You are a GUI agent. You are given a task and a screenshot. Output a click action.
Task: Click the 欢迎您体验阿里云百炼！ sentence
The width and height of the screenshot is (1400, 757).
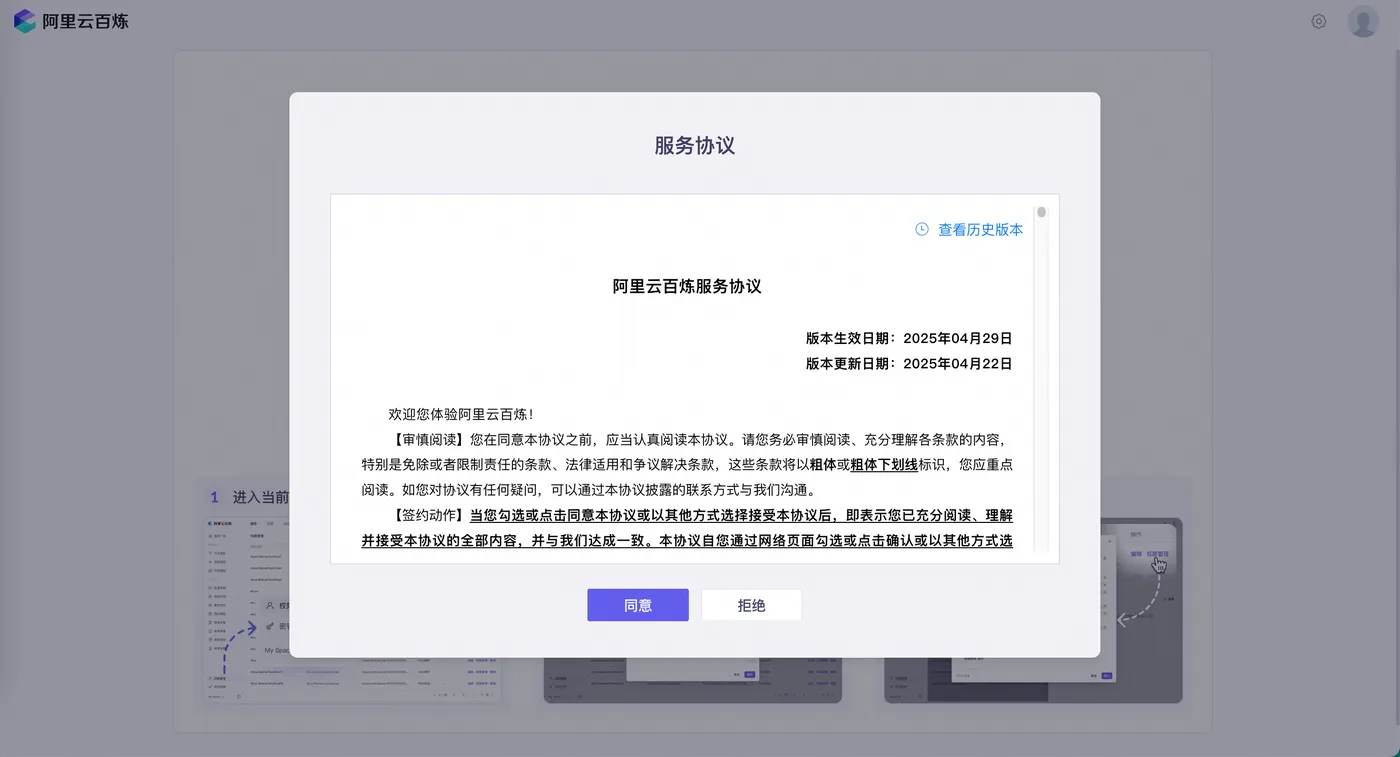[x=461, y=414]
